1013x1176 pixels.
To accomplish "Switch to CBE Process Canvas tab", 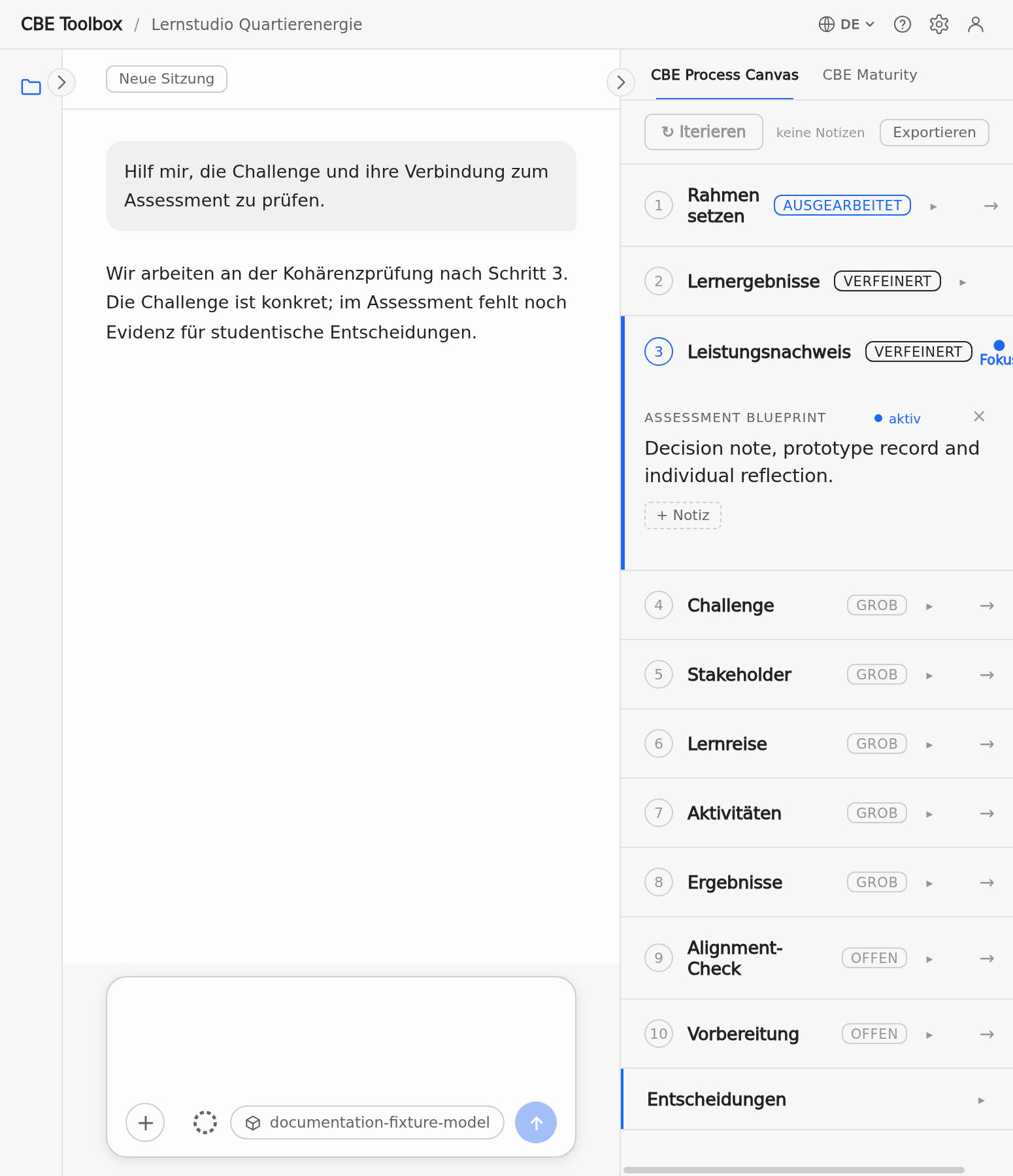I will (724, 75).
